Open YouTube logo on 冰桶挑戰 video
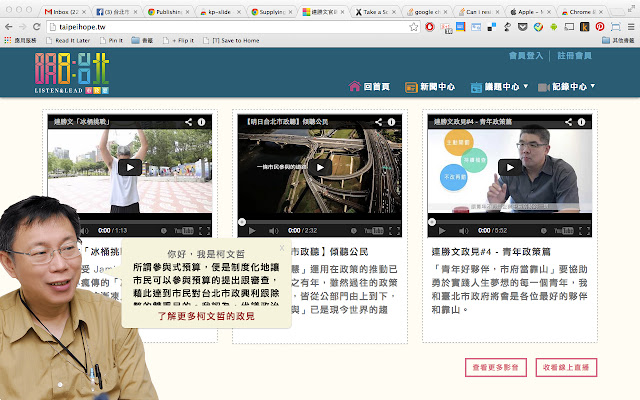Viewport: 640px width, 400px height. (184, 231)
